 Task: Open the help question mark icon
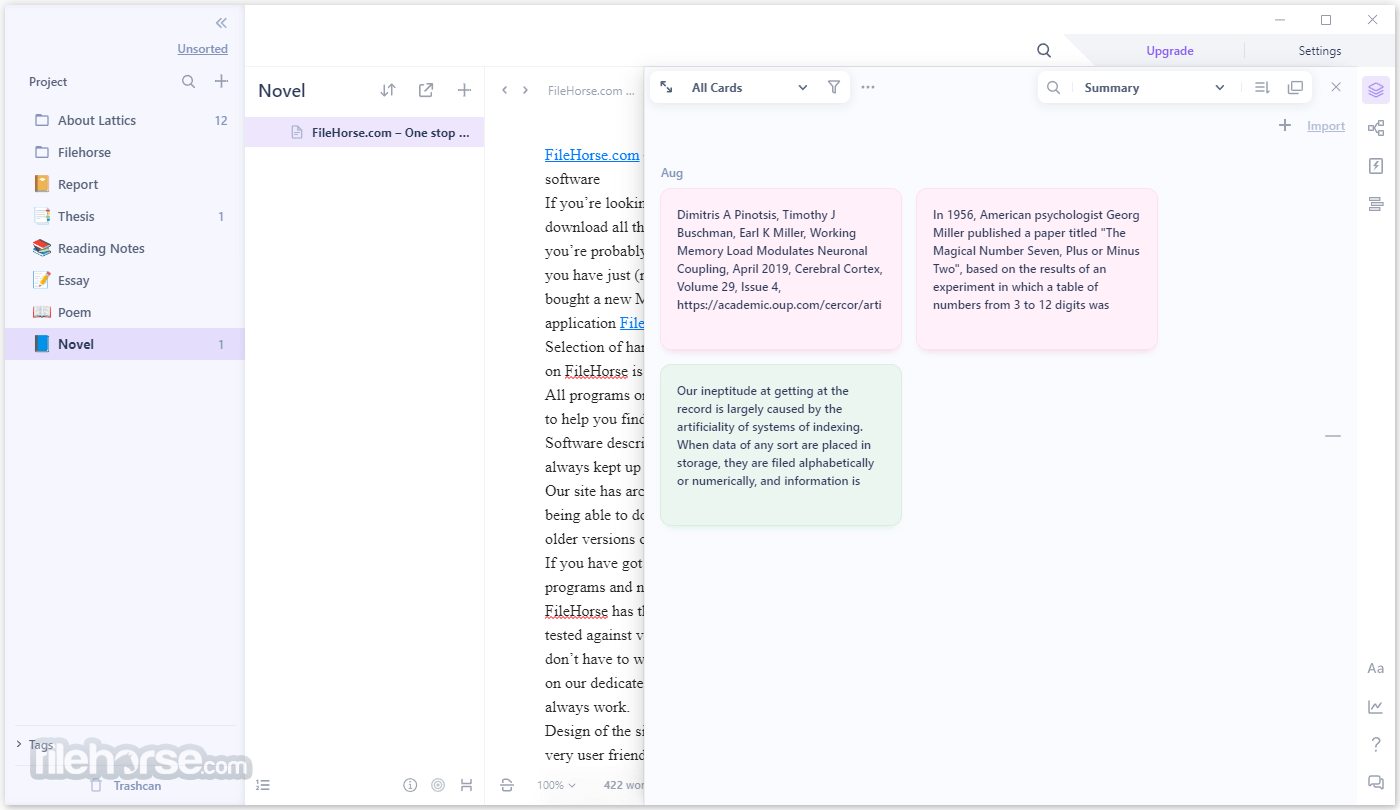point(1376,744)
